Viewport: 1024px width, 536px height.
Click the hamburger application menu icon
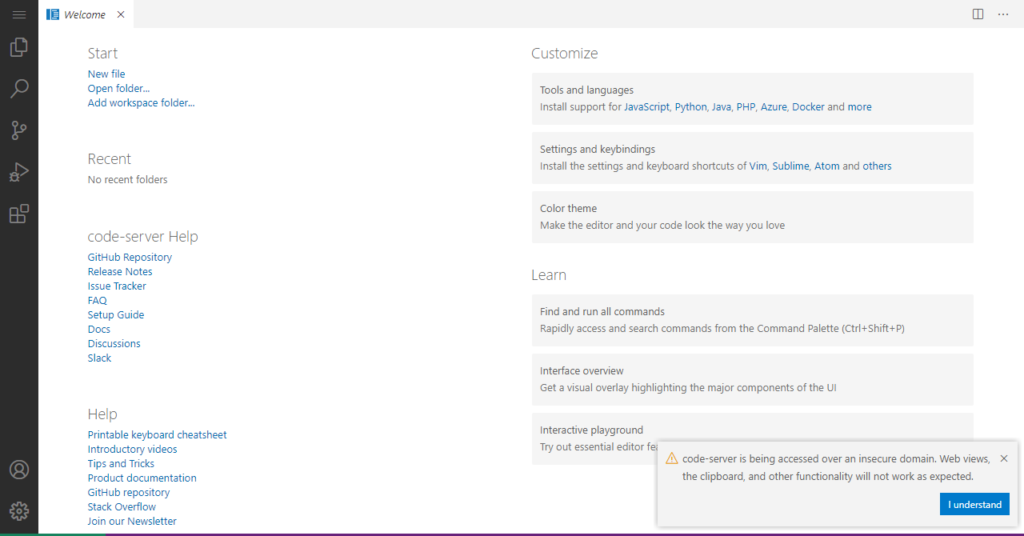(19, 14)
